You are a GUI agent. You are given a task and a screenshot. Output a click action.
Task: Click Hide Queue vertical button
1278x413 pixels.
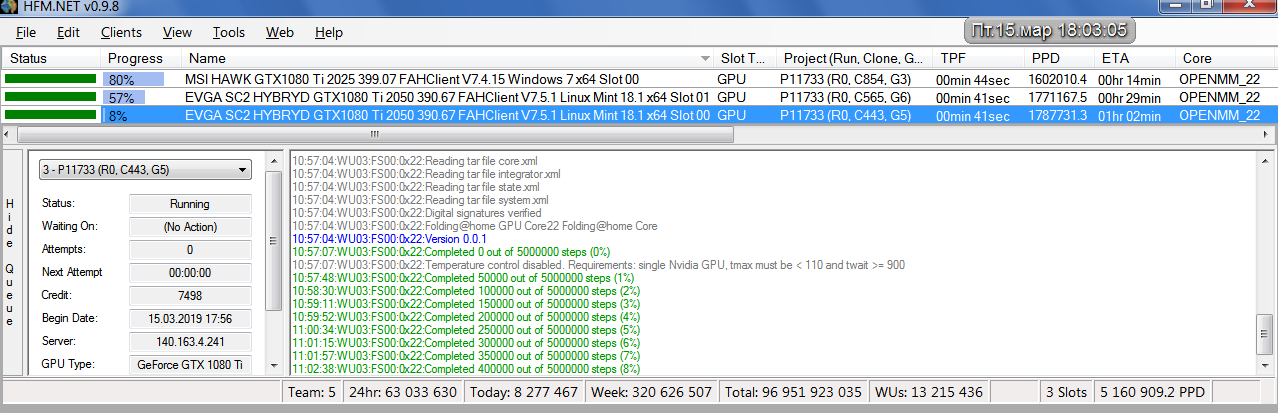tap(10, 261)
